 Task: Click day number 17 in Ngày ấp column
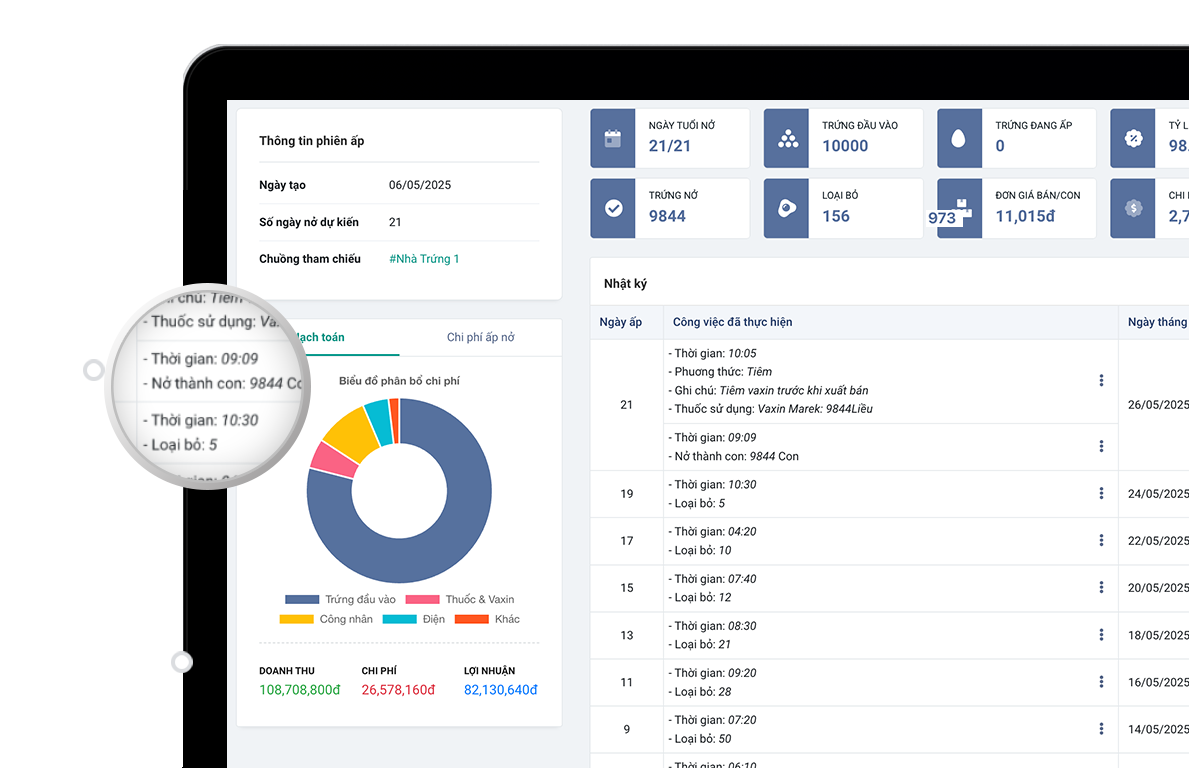point(626,541)
